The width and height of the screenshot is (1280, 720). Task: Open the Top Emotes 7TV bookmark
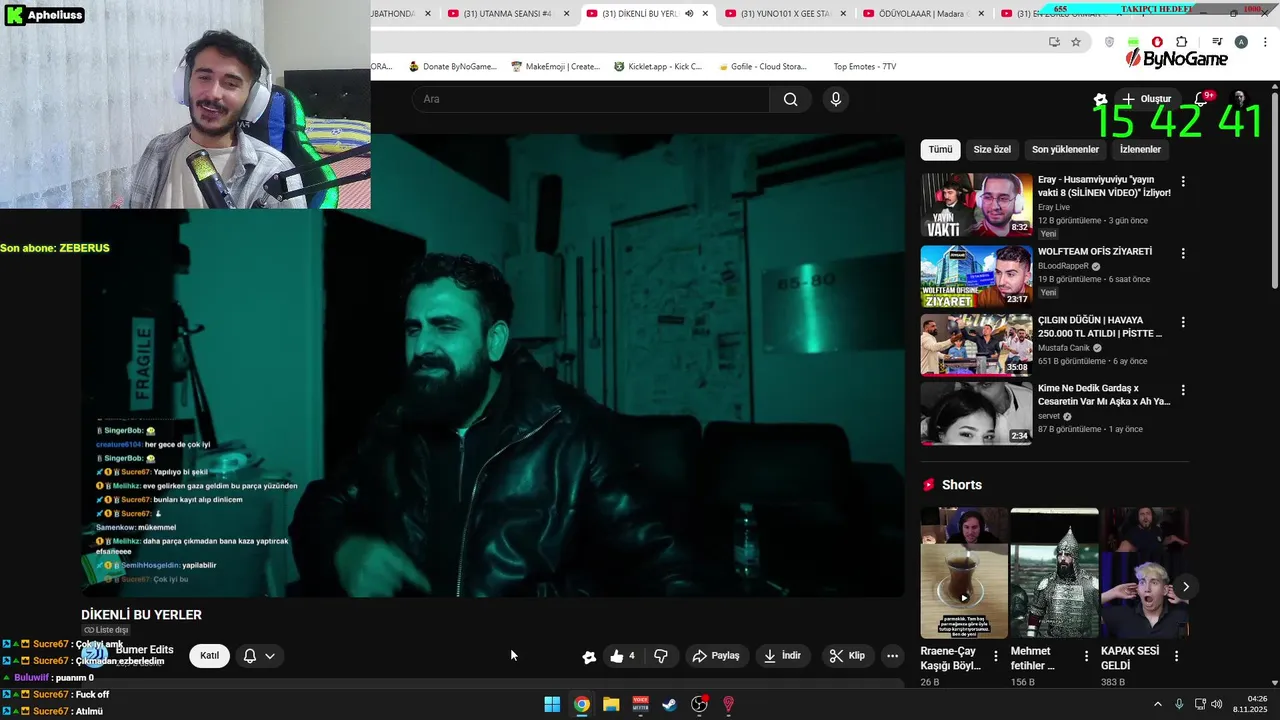point(864,66)
